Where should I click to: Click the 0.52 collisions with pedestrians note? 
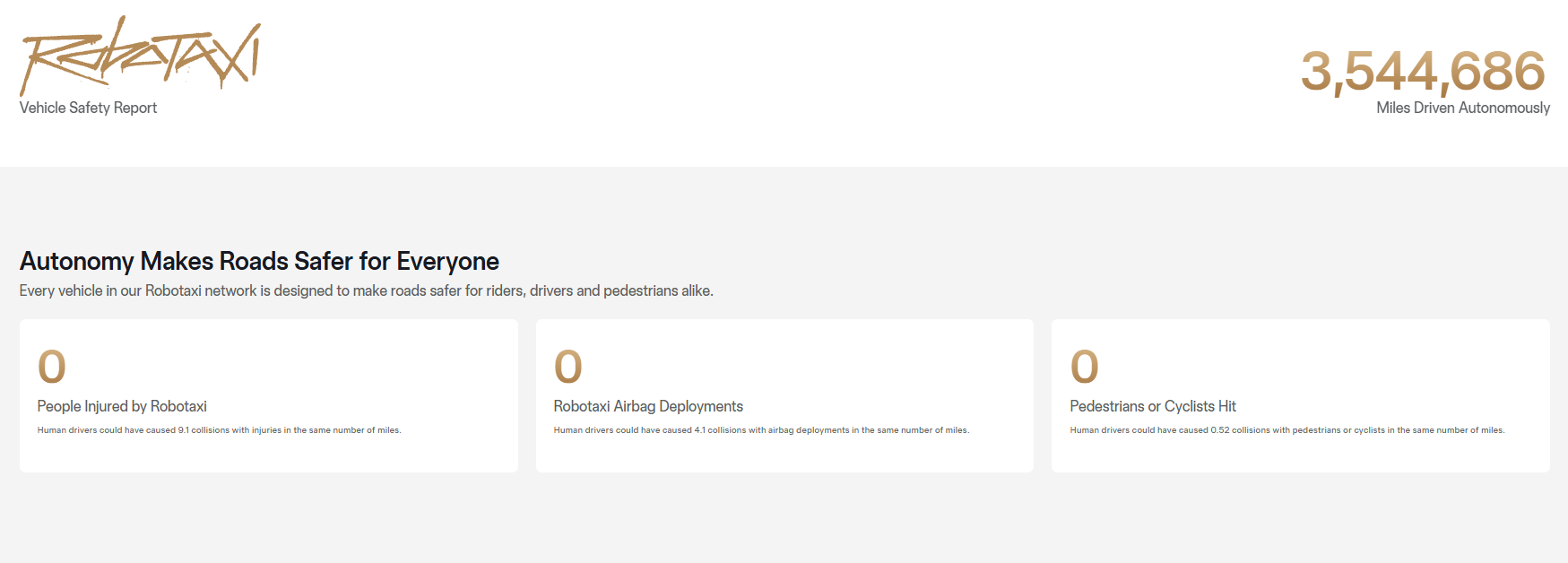[1287, 430]
